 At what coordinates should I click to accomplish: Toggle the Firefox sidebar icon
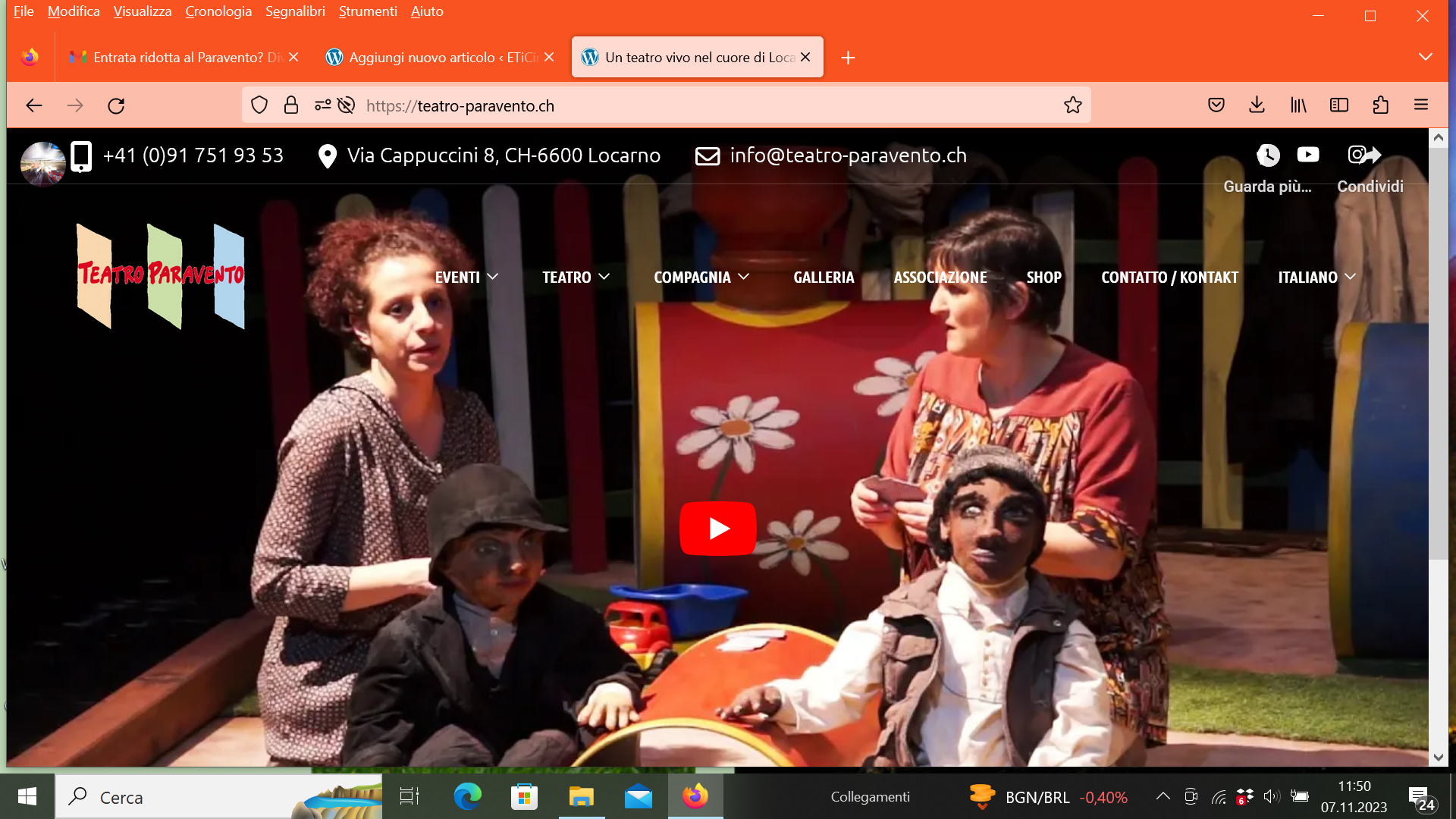1339,105
